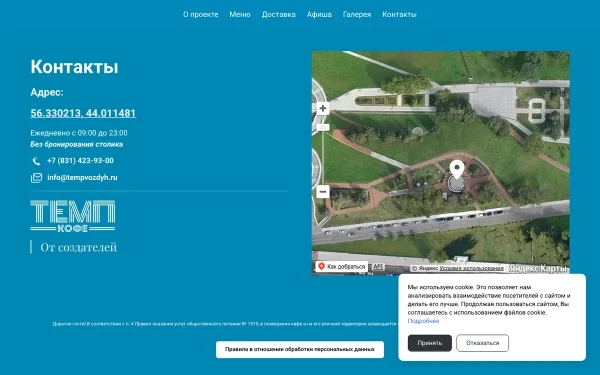This screenshot has height=375, width=600.
Task: Click the phone handset icon
Action: tap(36, 161)
